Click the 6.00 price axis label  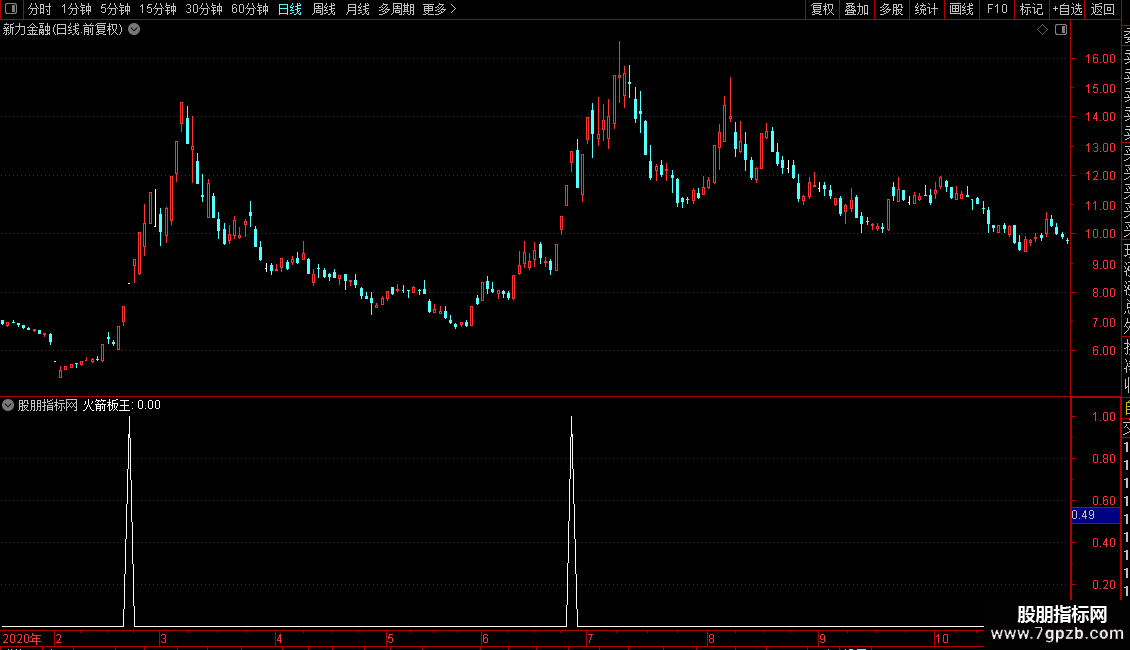tap(1103, 350)
